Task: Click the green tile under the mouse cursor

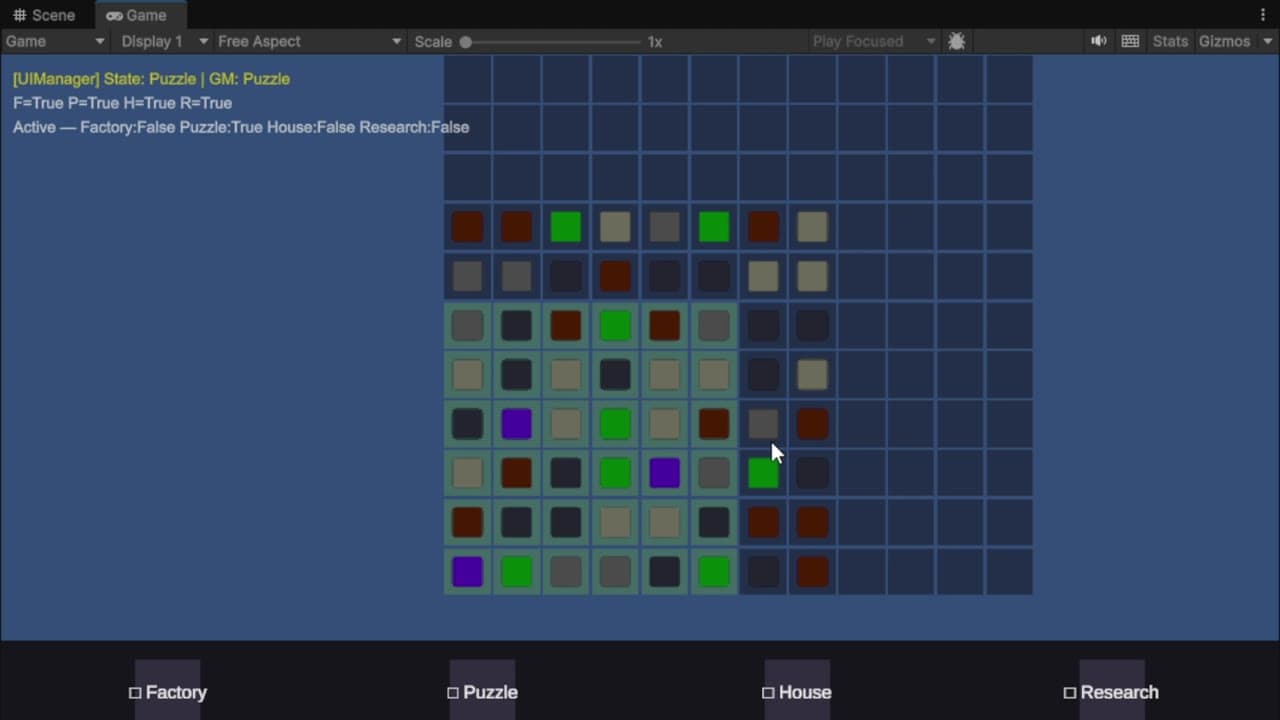Action: click(x=763, y=473)
